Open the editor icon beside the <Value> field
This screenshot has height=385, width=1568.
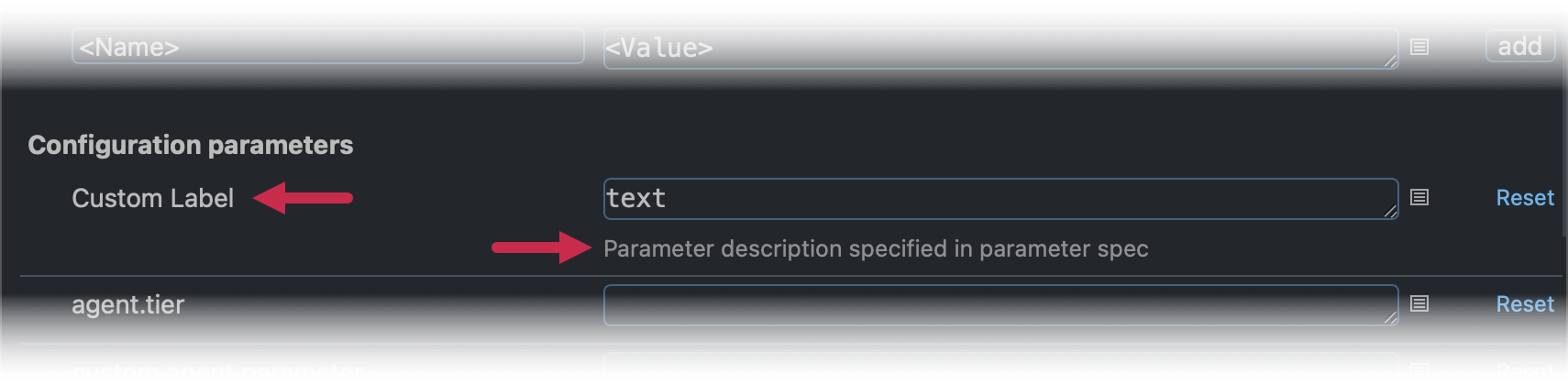click(1419, 47)
